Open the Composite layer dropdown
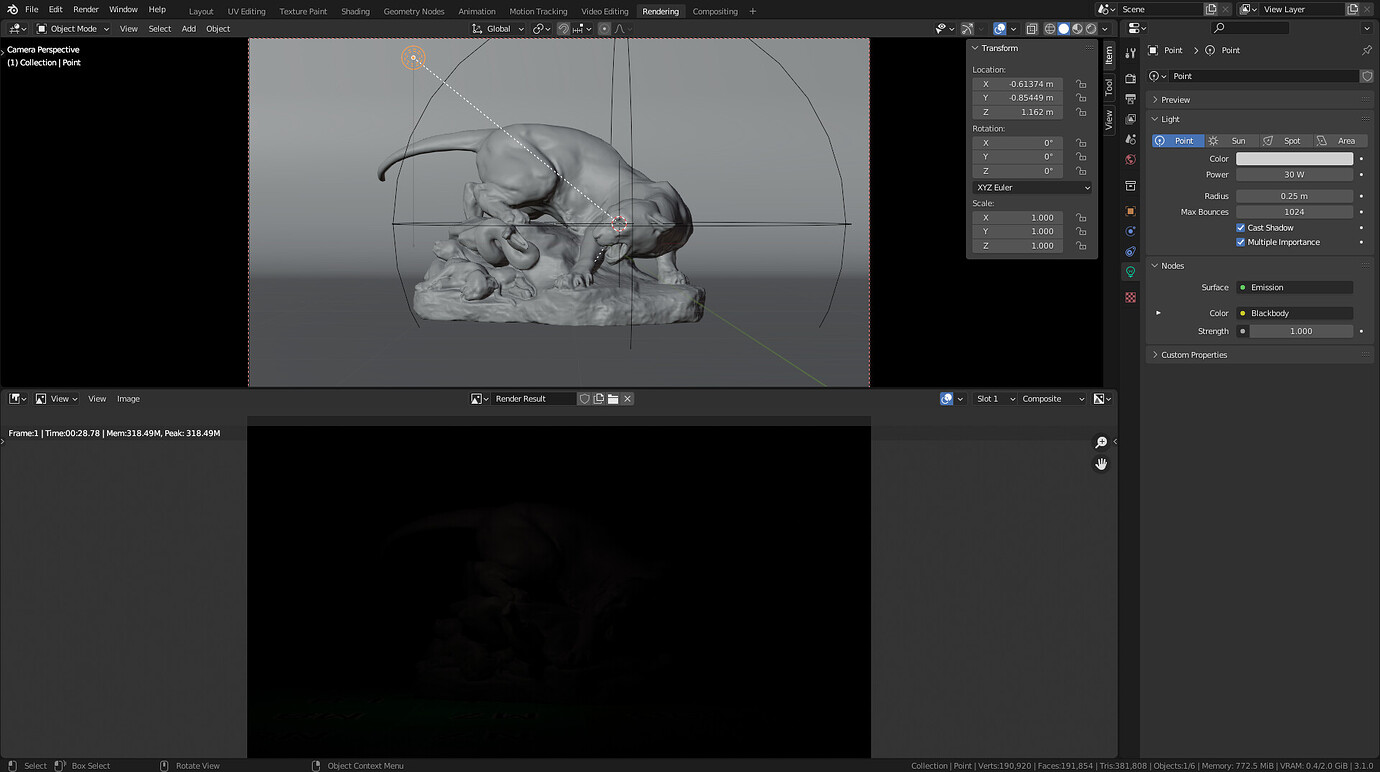Image resolution: width=1380 pixels, height=772 pixels. pos(1052,399)
